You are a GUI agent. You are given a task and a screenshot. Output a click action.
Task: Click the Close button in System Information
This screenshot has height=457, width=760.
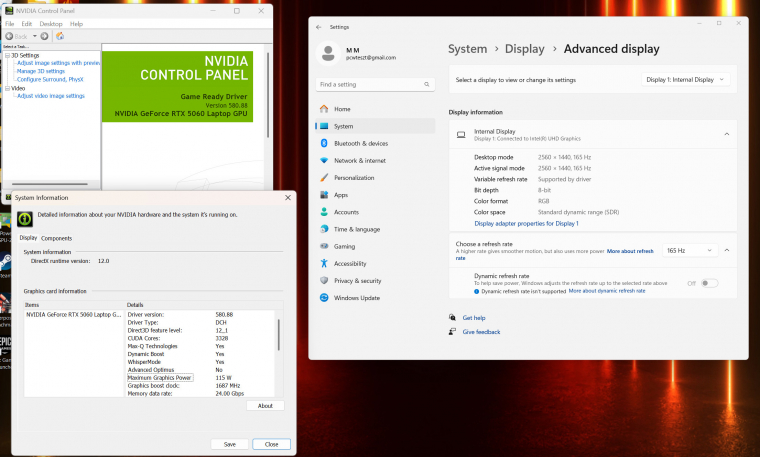271,444
